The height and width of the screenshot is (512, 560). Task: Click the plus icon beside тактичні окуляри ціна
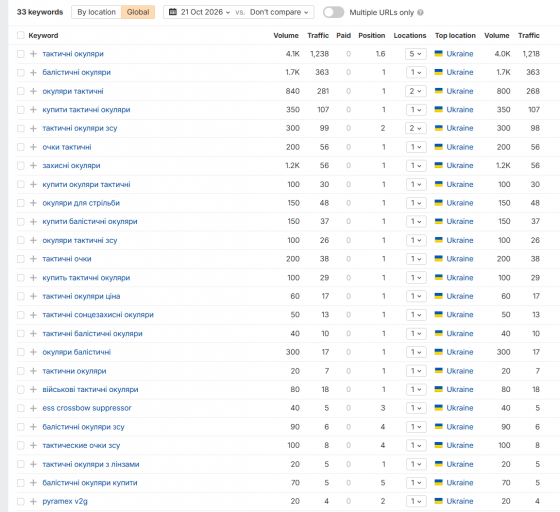(x=33, y=296)
